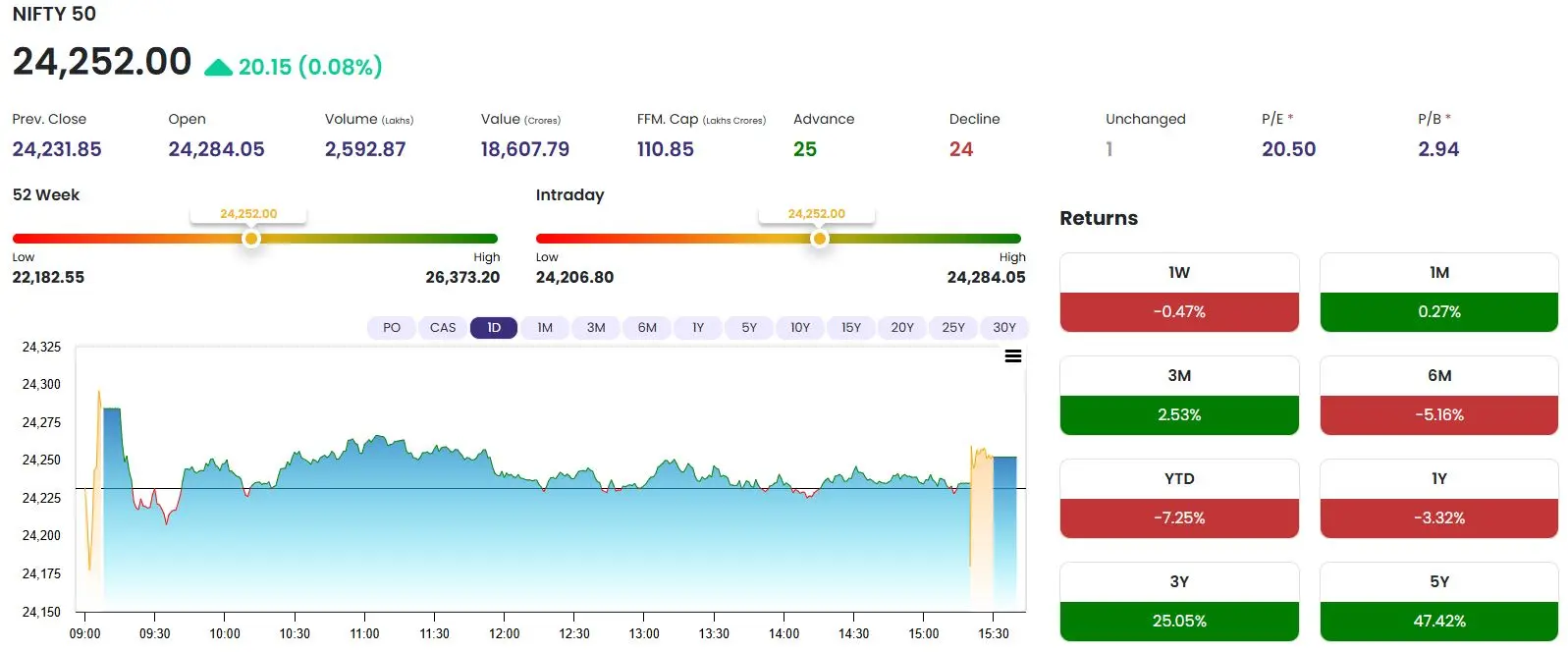Open the 3M returns card

point(1179,396)
